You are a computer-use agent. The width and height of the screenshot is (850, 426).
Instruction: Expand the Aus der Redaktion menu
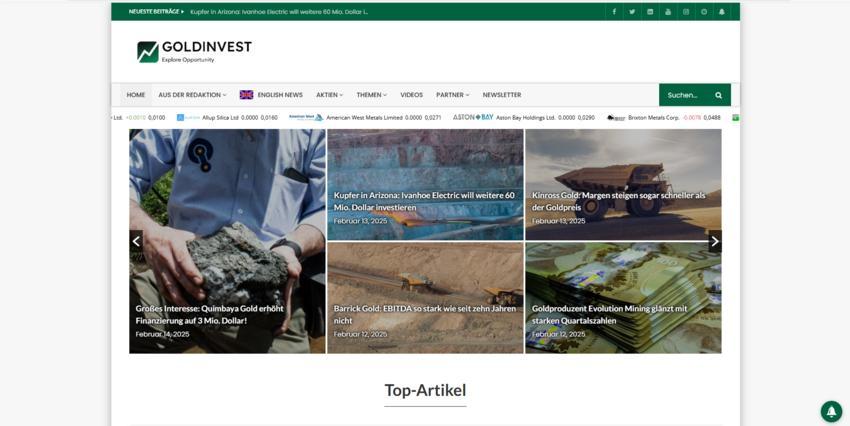(192, 95)
